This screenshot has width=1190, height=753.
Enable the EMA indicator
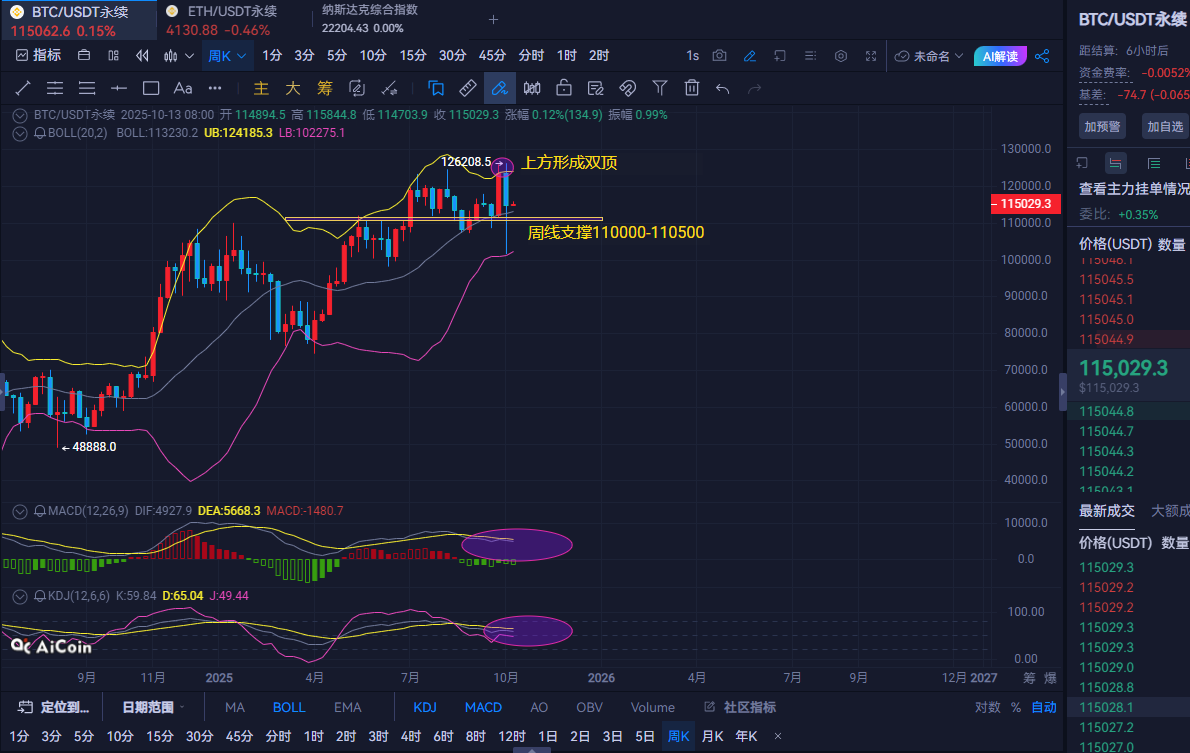click(348, 707)
